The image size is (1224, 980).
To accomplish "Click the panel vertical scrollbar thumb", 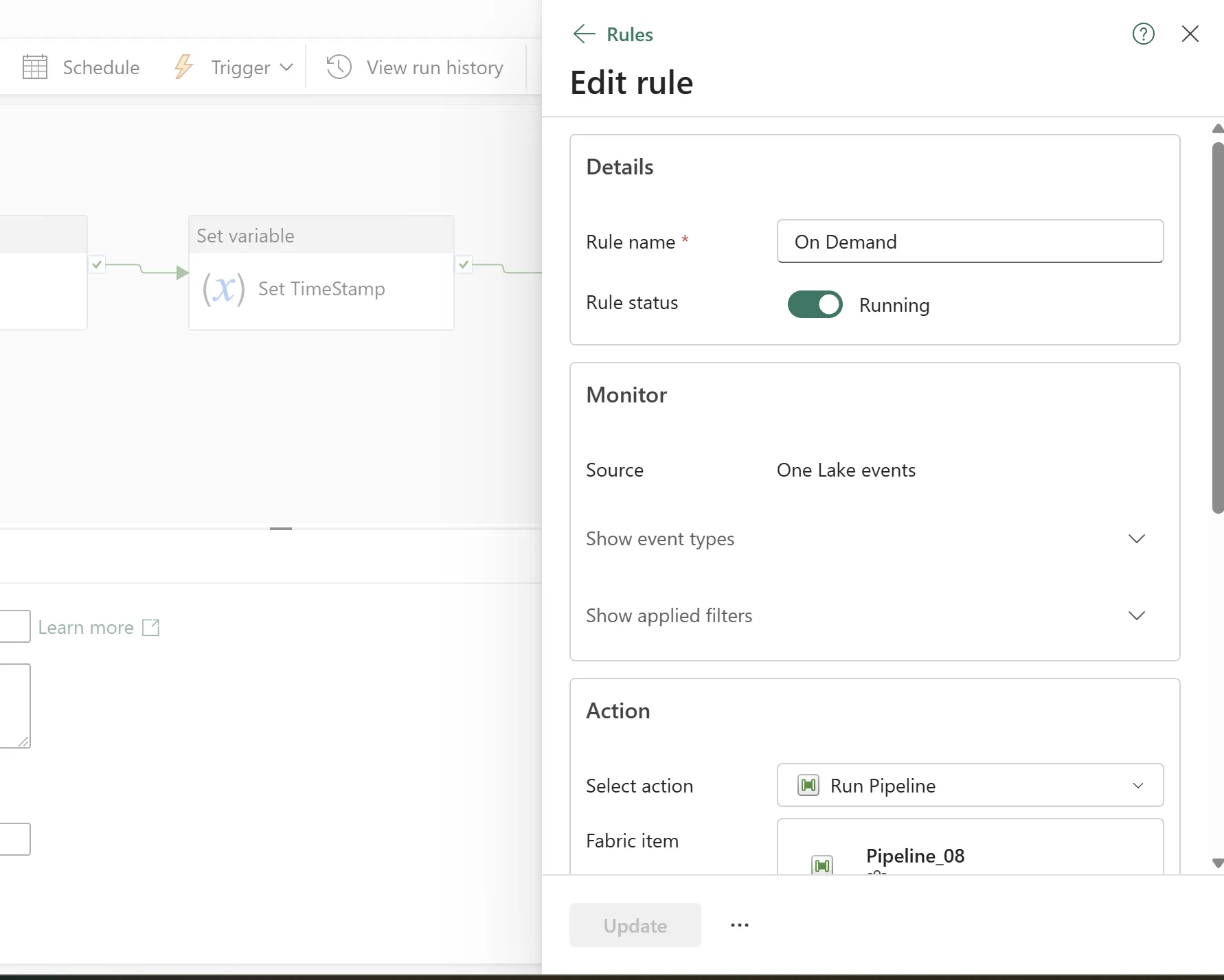I will click(1218, 328).
